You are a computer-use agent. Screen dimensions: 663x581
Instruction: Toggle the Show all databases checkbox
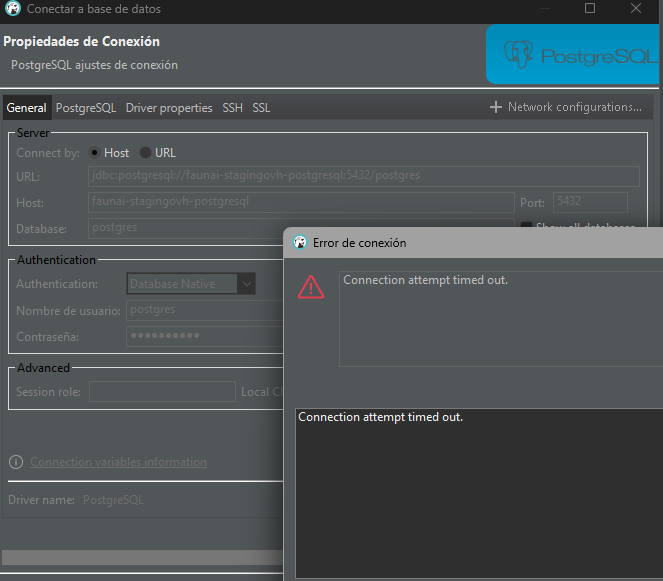(526, 227)
